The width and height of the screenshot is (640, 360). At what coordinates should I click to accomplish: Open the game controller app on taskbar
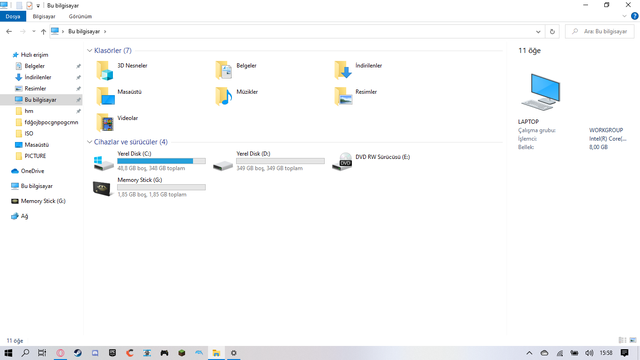[164, 353]
